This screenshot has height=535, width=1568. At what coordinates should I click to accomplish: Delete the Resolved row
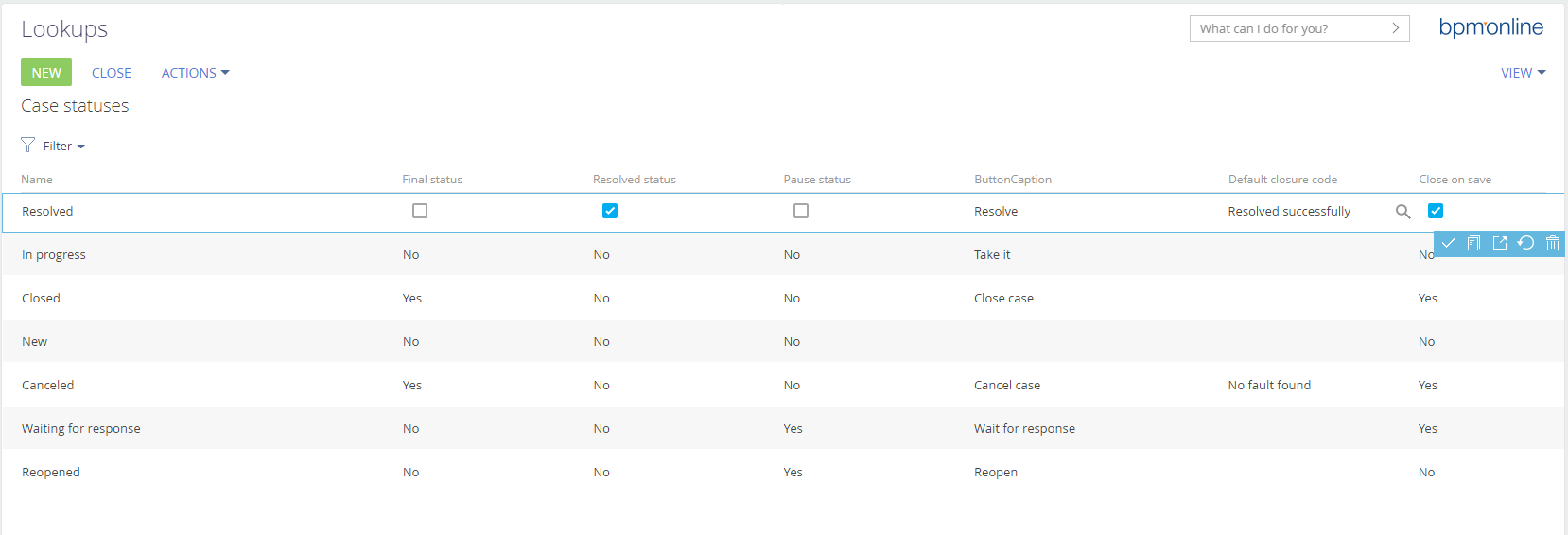pyautogui.click(x=1553, y=243)
